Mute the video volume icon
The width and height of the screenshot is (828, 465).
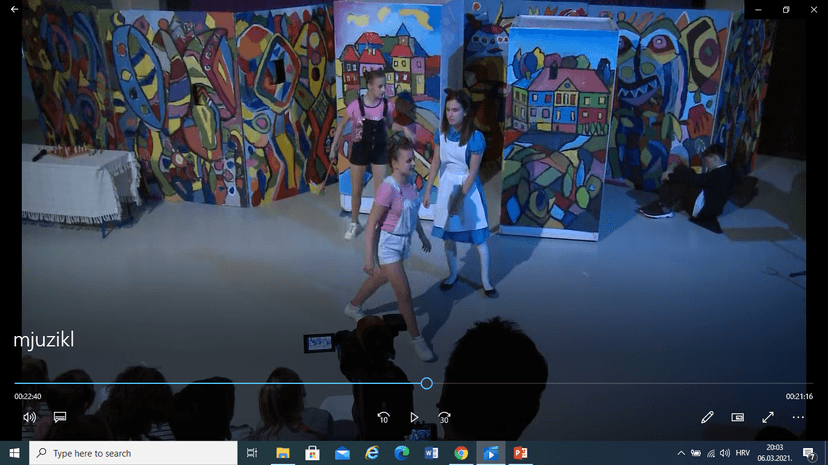click(29, 417)
